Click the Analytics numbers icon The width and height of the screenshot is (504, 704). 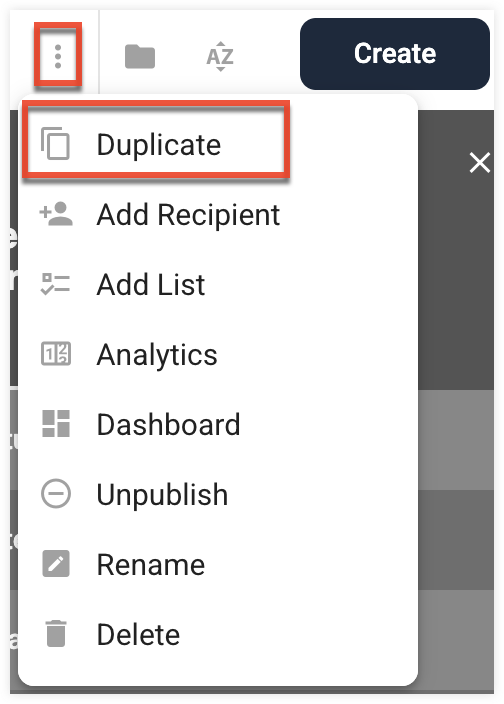tap(56, 354)
